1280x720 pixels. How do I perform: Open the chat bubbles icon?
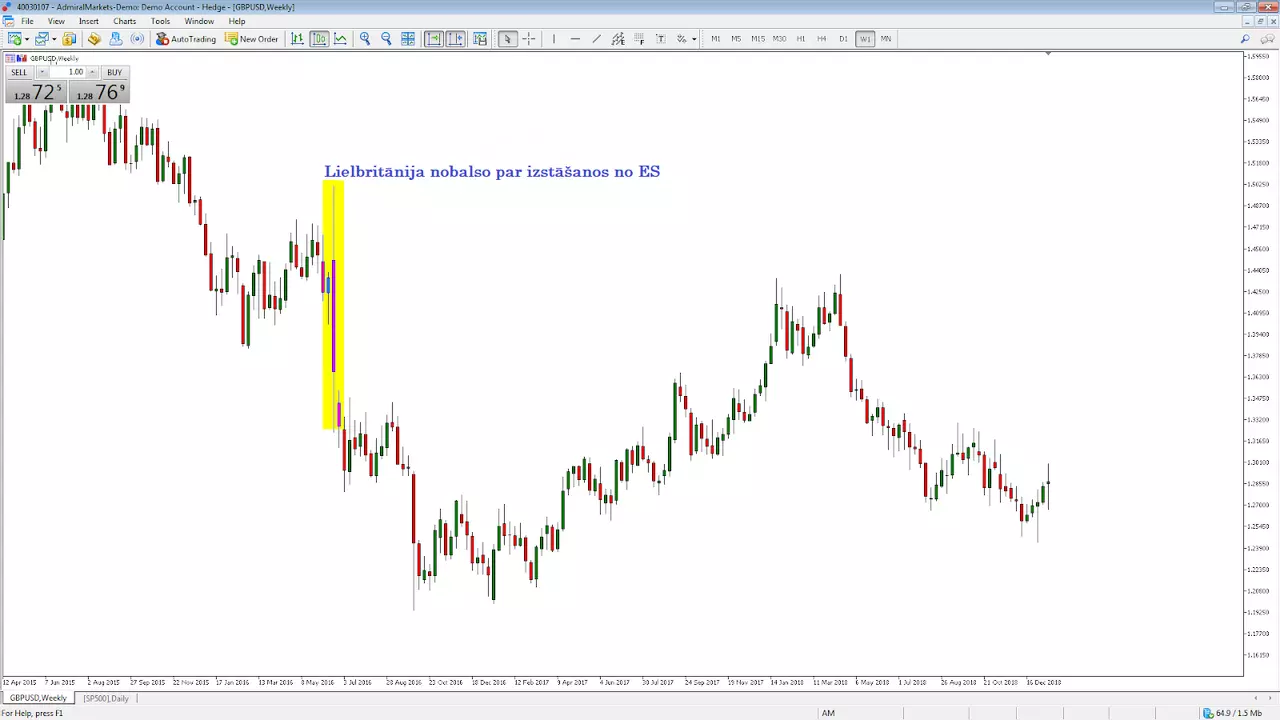click(x=1268, y=39)
